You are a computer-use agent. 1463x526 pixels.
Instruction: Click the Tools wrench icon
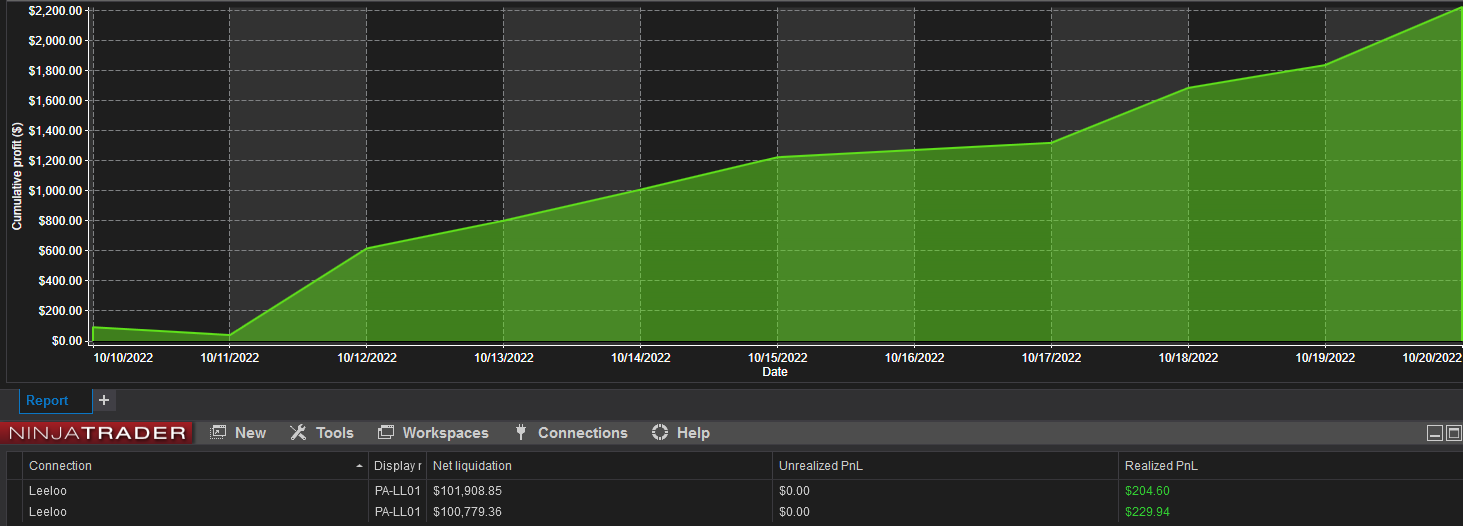coord(298,432)
